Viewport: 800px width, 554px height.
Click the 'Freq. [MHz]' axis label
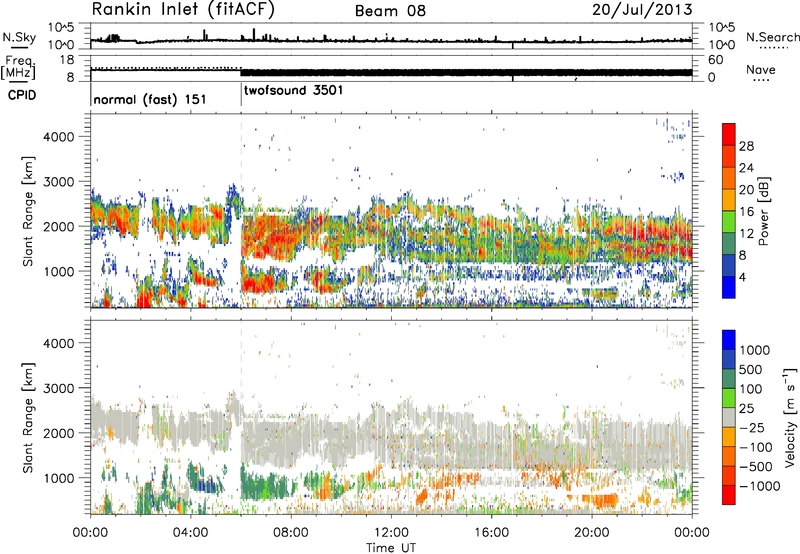pyautogui.click(x=19, y=68)
